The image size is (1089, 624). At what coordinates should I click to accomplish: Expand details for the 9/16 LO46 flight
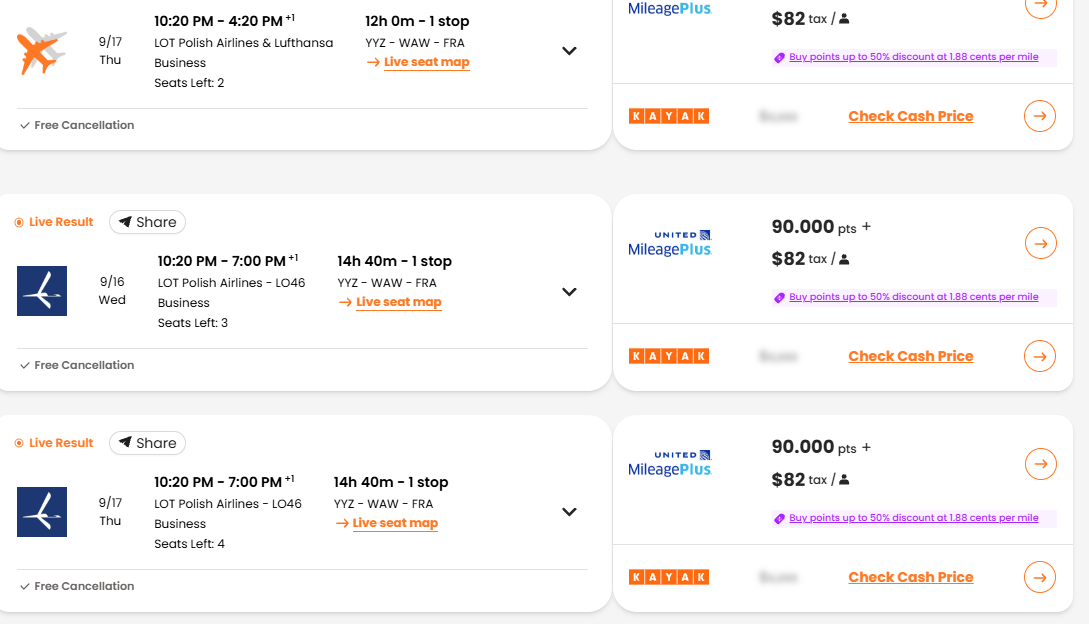pyautogui.click(x=569, y=292)
